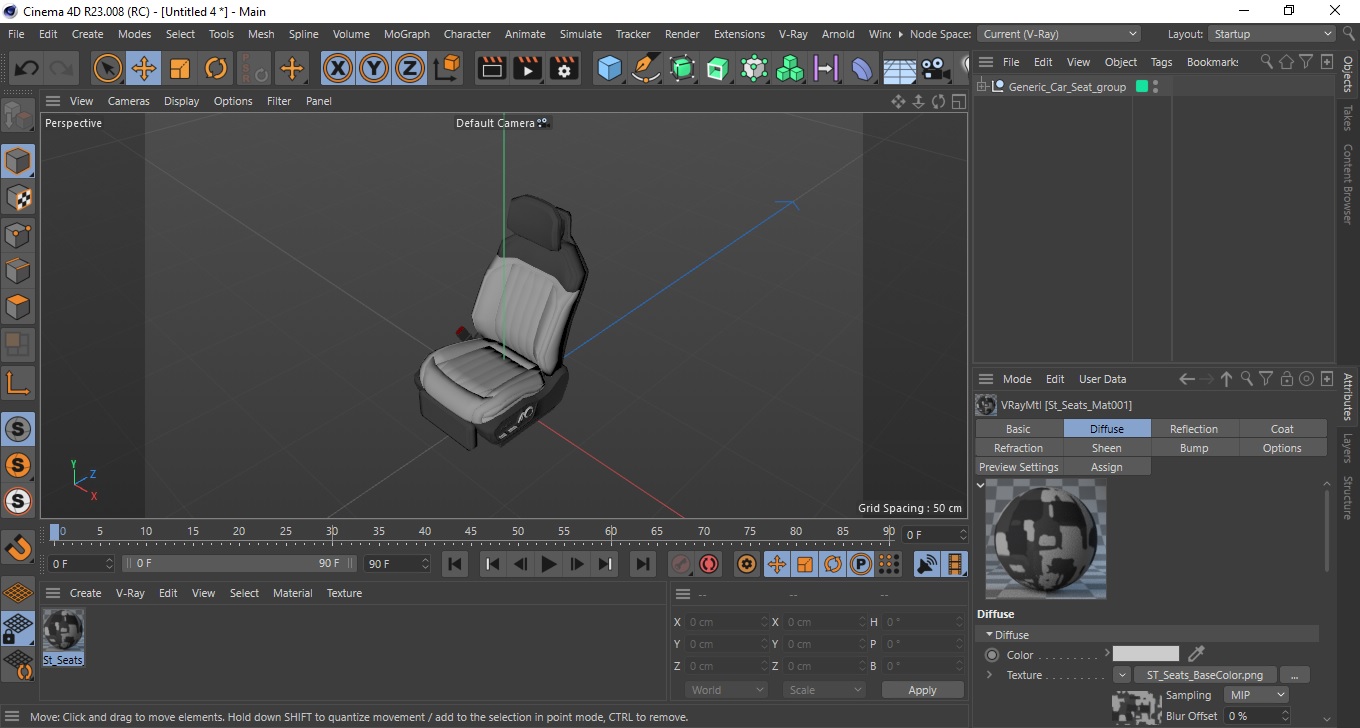This screenshot has width=1360, height=728.
Task: Select Model mode icon
Action: tap(18, 161)
